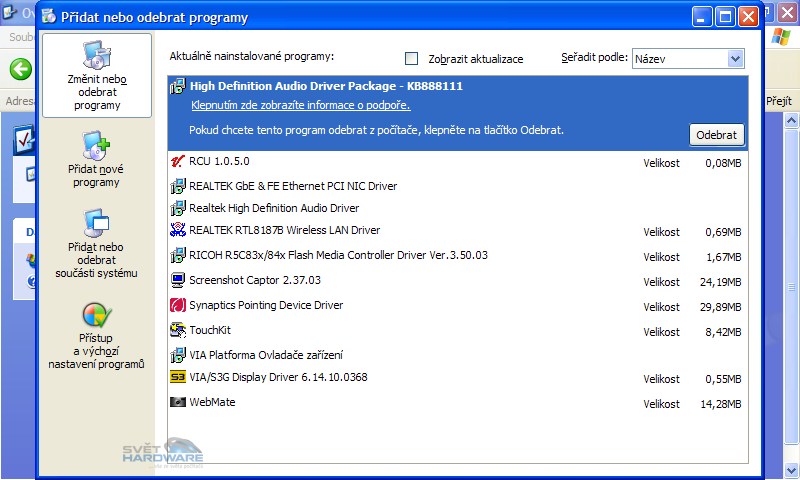This screenshot has height=480, width=800.
Task: Open the support information link
Action: pyautogui.click(x=300, y=105)
